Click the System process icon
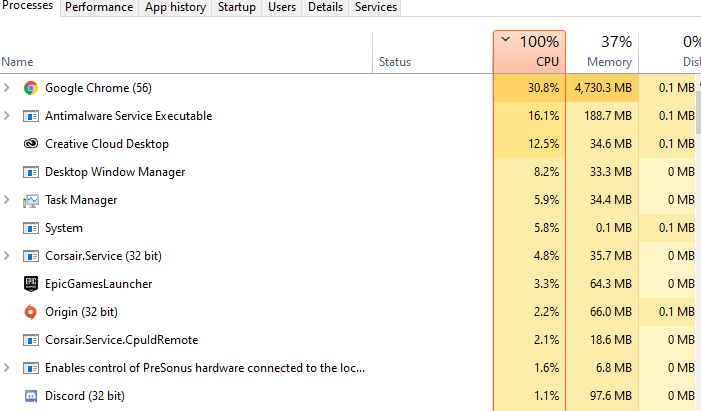Viewport: 701px width, 411px height. (x=30, y=229)
